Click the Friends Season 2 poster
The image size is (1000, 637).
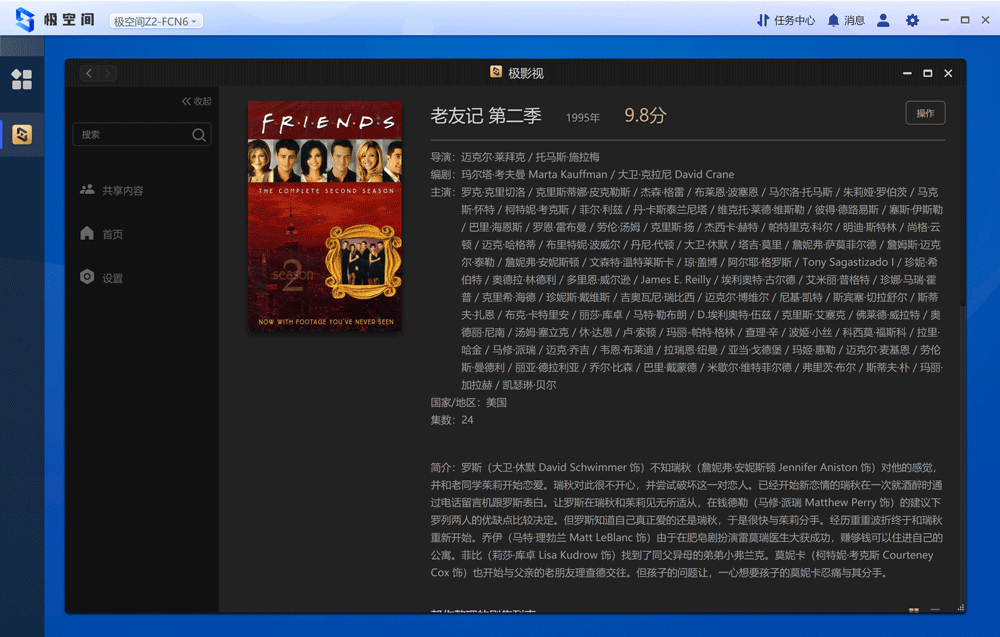(325, 216)
